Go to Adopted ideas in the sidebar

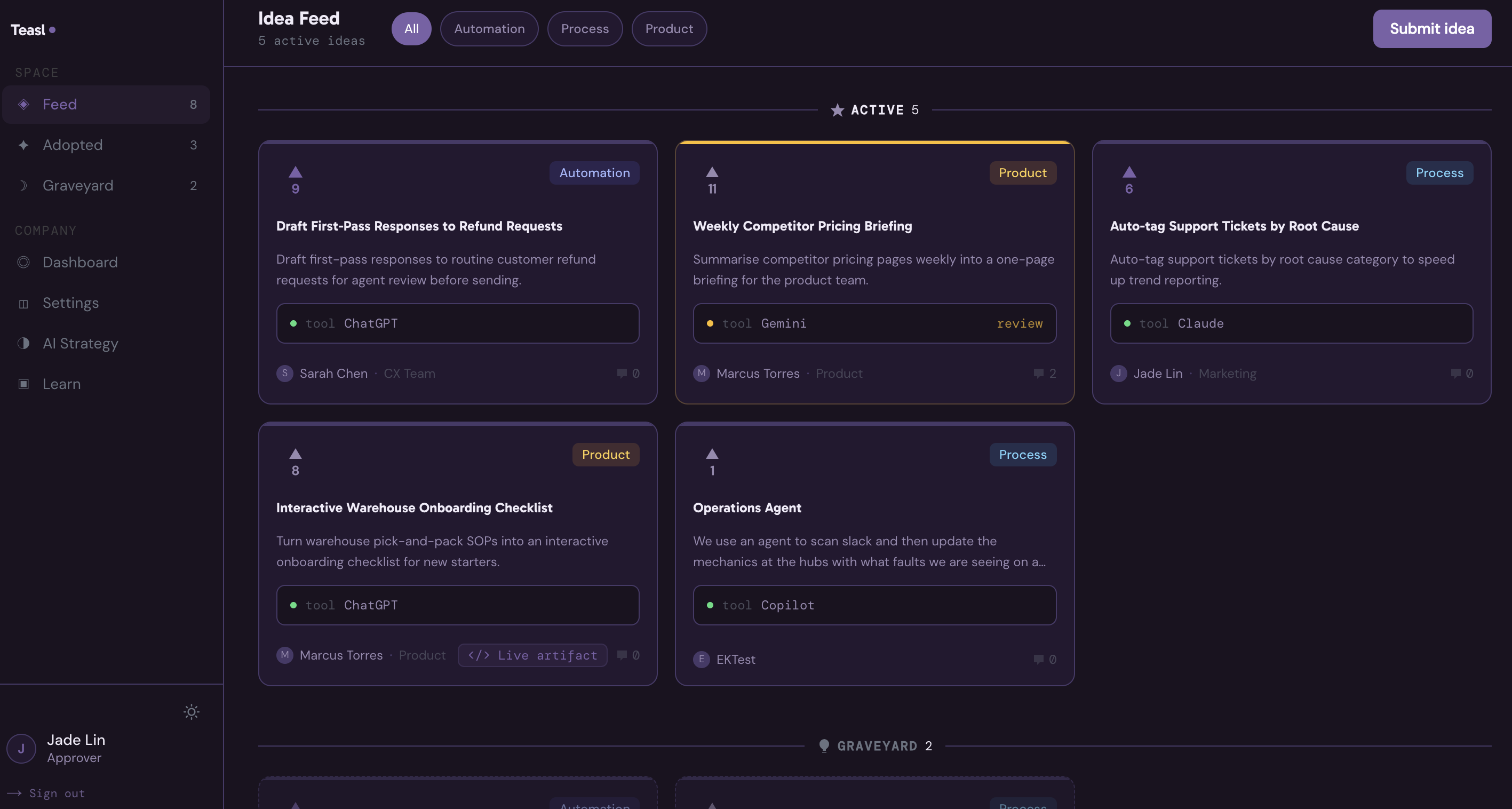click(x=106, y=145)
